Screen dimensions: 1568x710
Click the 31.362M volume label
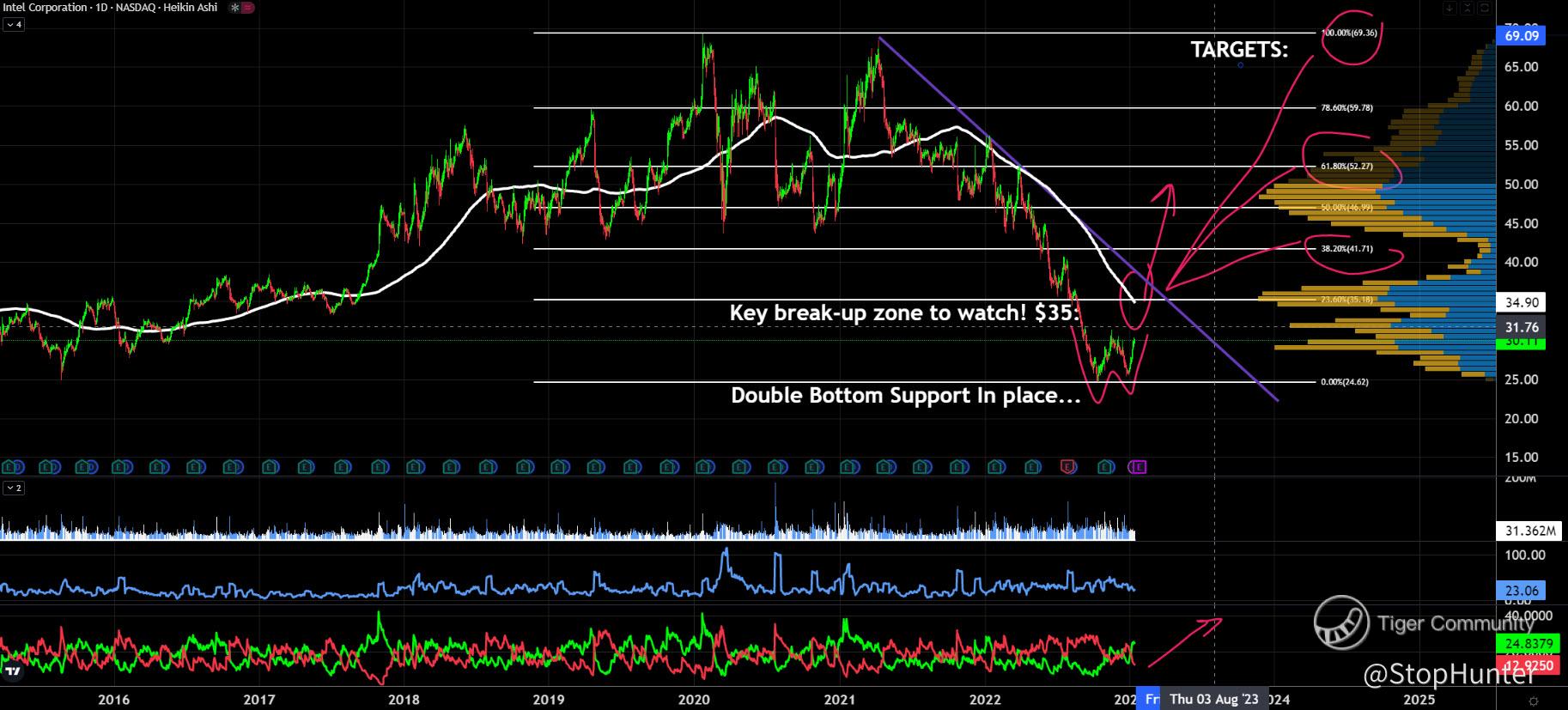point(1529,531)
